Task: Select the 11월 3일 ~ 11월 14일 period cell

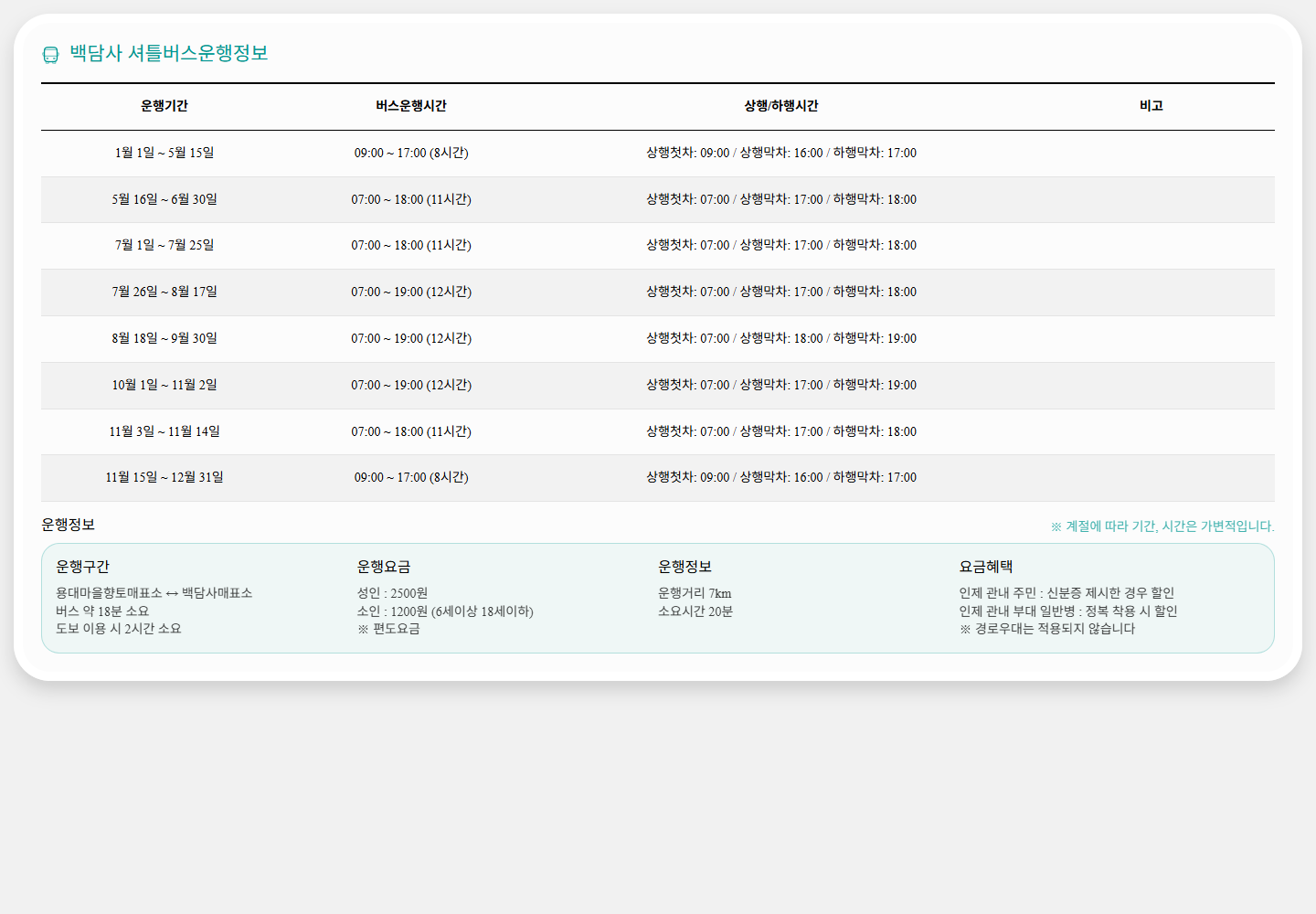Action: point(164,431)
